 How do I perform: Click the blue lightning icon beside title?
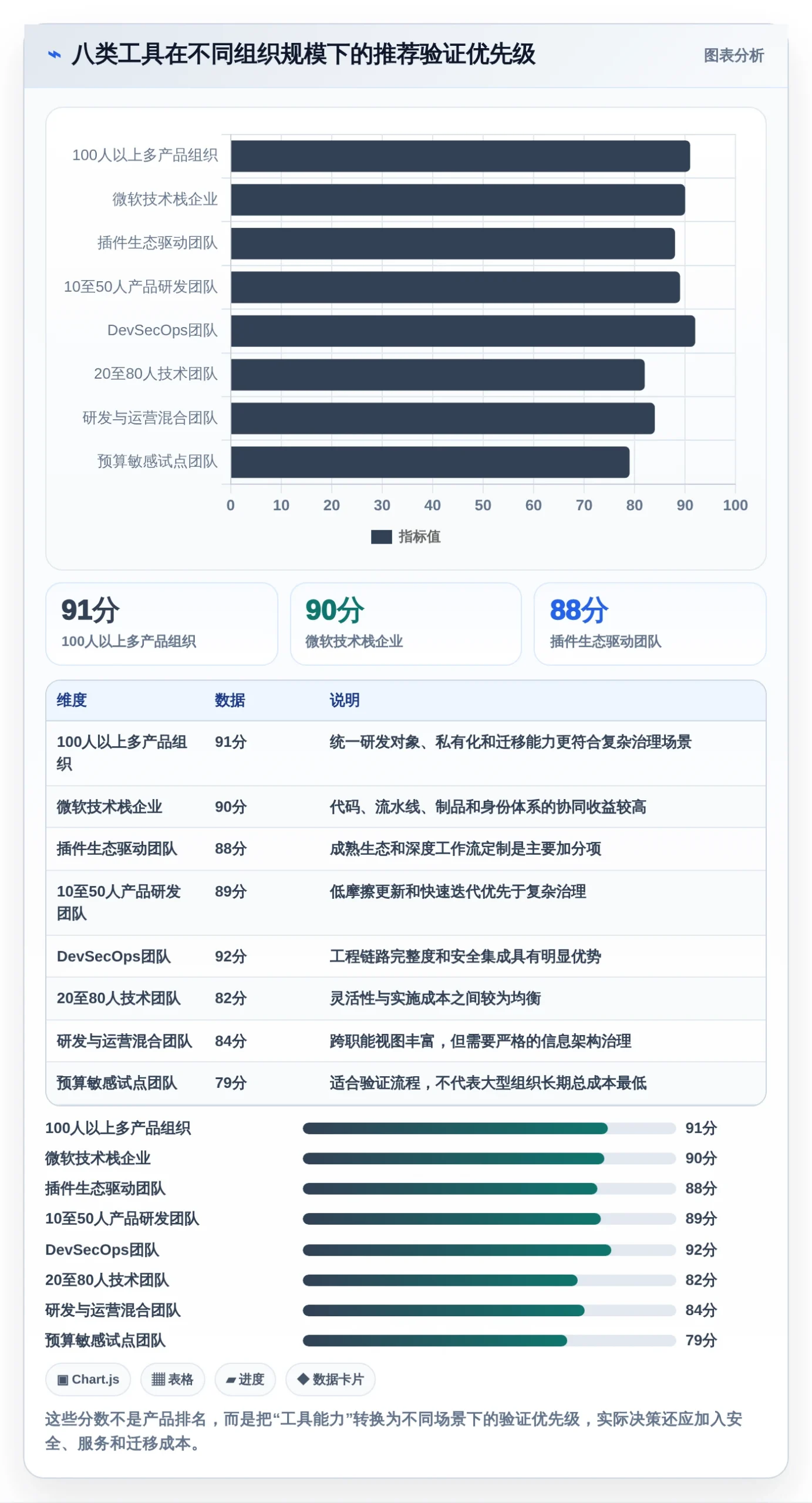54,55
